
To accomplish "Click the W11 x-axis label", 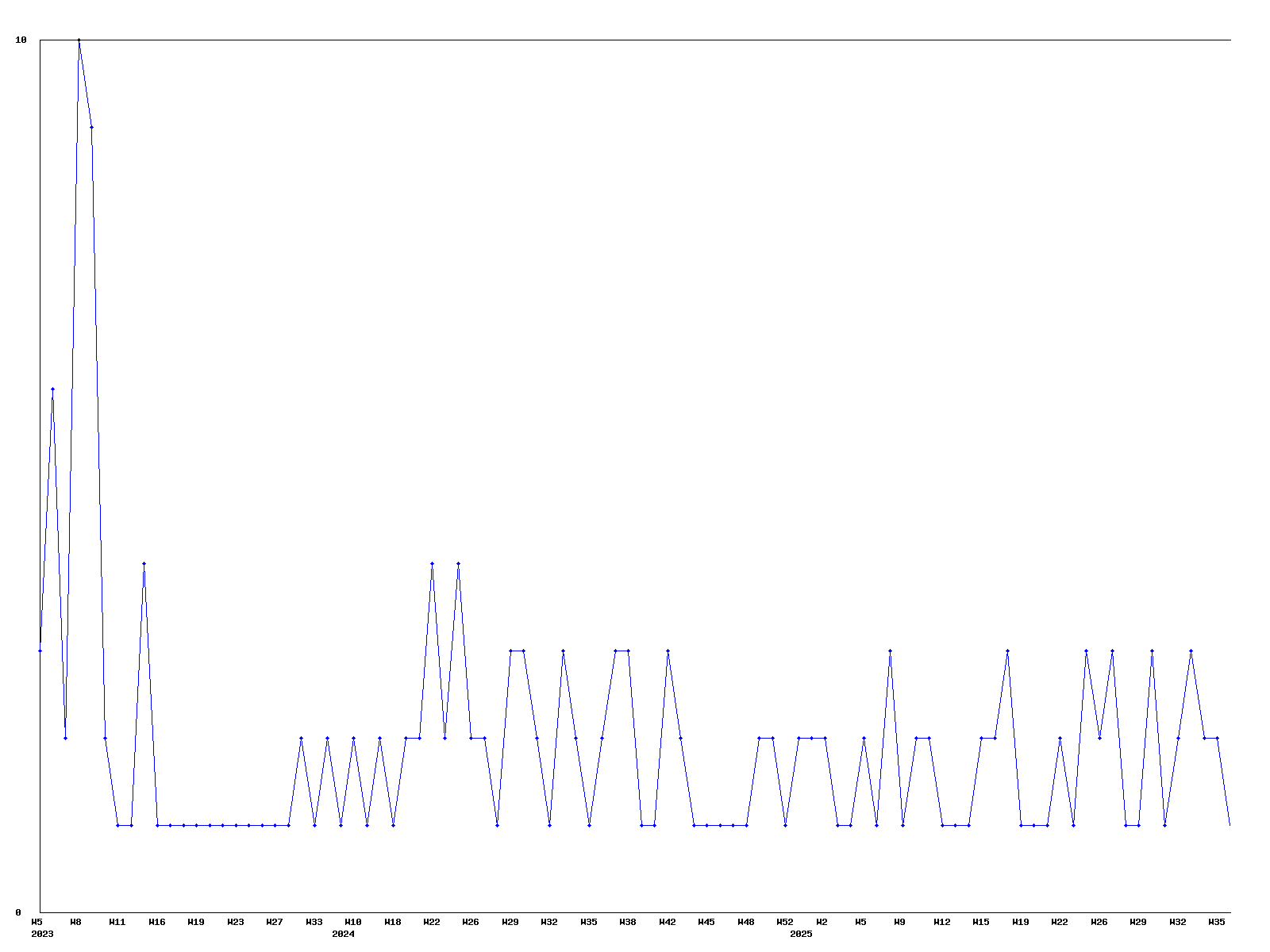I will (x=117, y=922).
